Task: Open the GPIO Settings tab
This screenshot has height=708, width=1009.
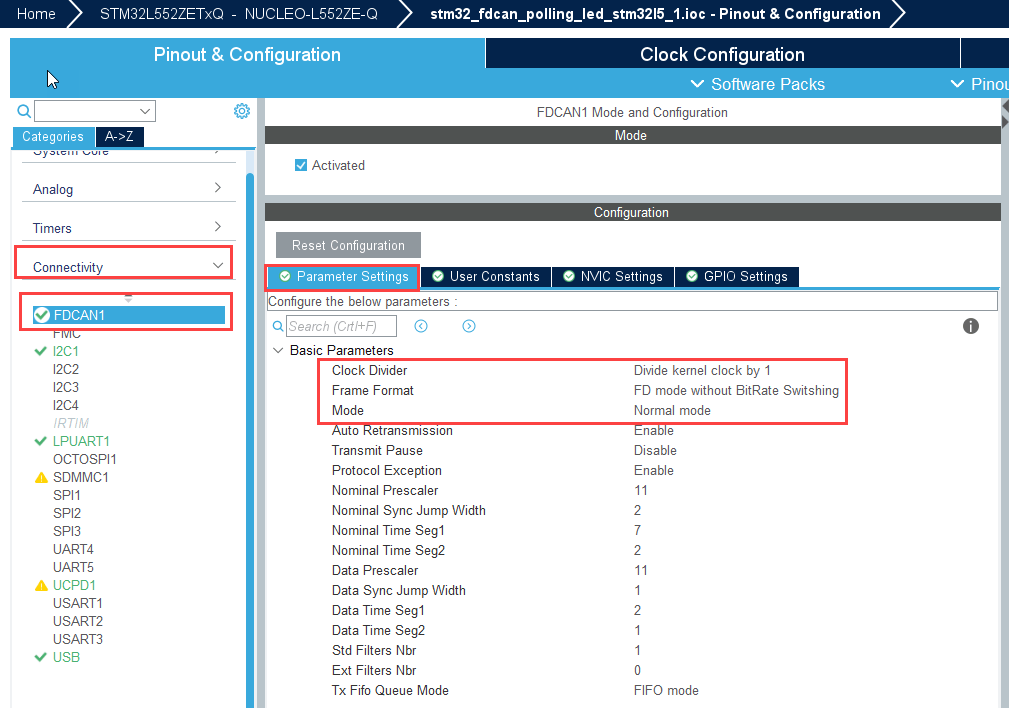Action: (737, 277)
